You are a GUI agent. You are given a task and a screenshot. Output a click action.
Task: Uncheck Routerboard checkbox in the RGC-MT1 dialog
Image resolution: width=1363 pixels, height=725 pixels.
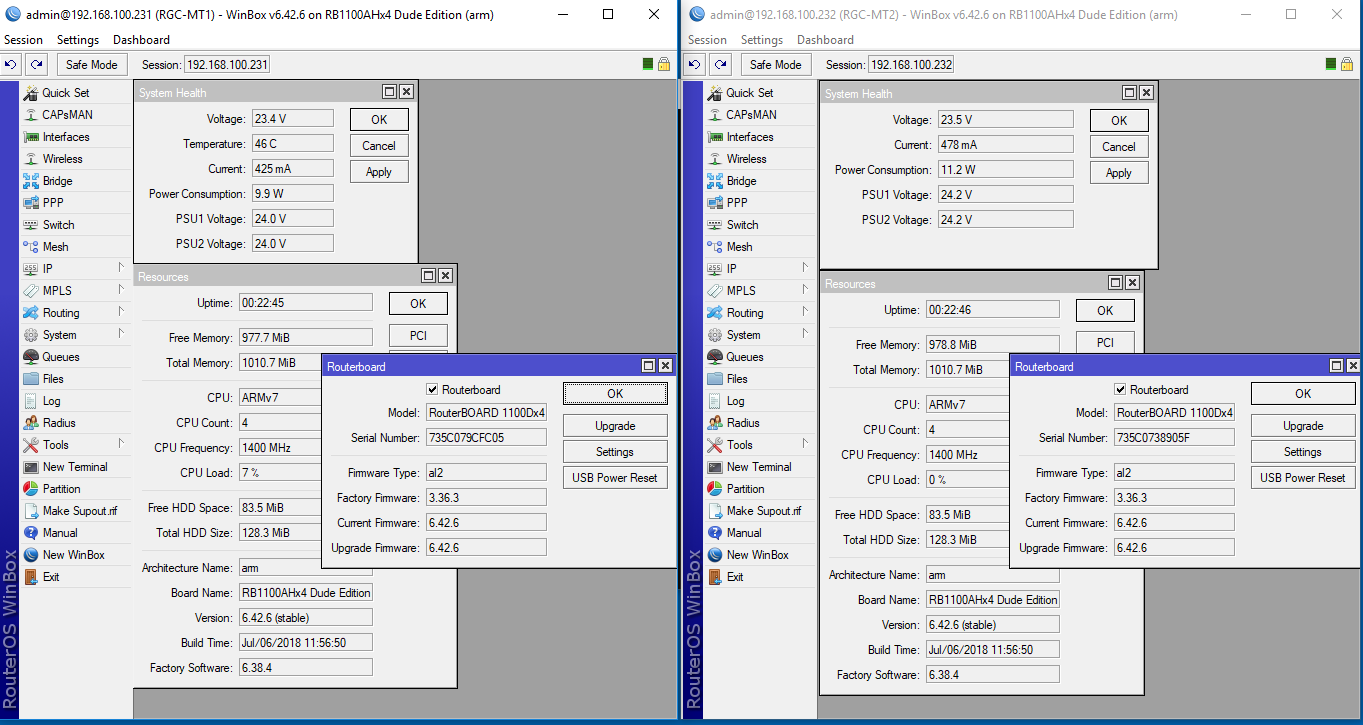pyautogui.click(x=432, y=390)
